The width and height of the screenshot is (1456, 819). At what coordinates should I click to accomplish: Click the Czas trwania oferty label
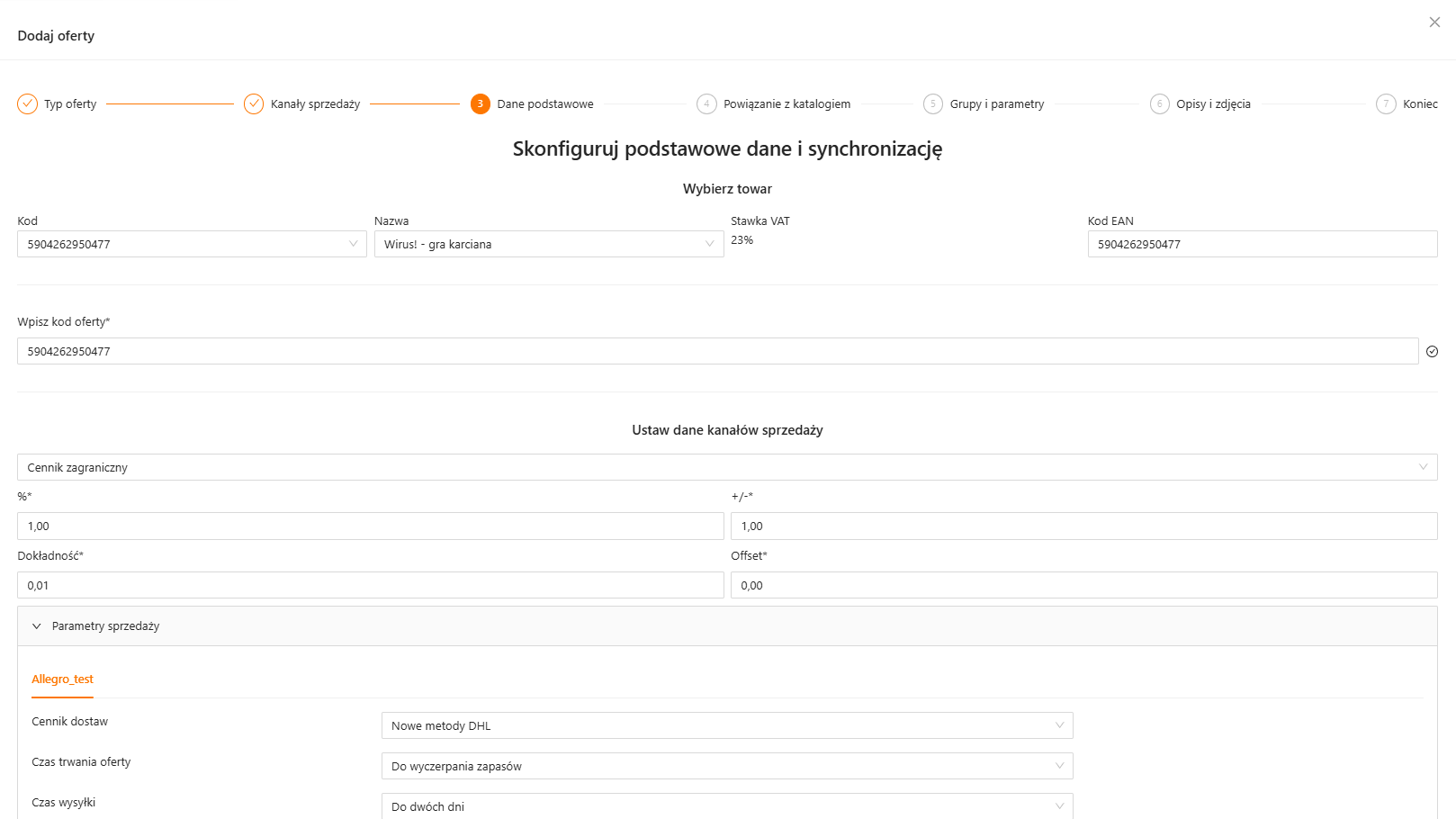point(81,762)
